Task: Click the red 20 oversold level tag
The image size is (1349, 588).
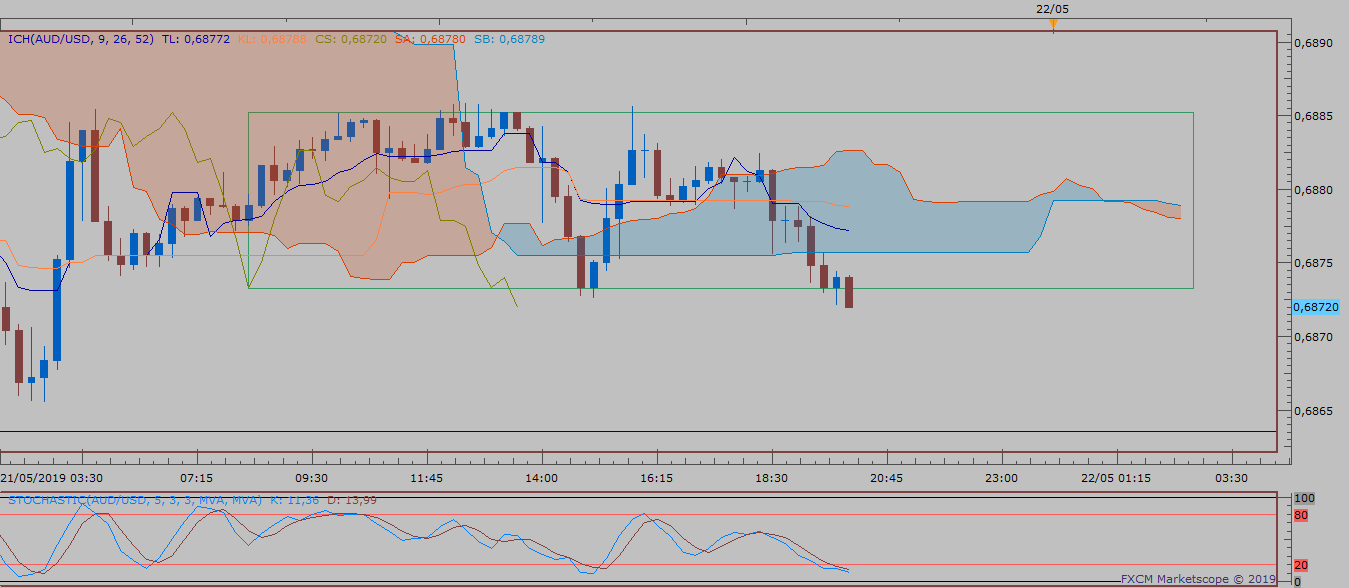Action: (x=1301, y=565)
